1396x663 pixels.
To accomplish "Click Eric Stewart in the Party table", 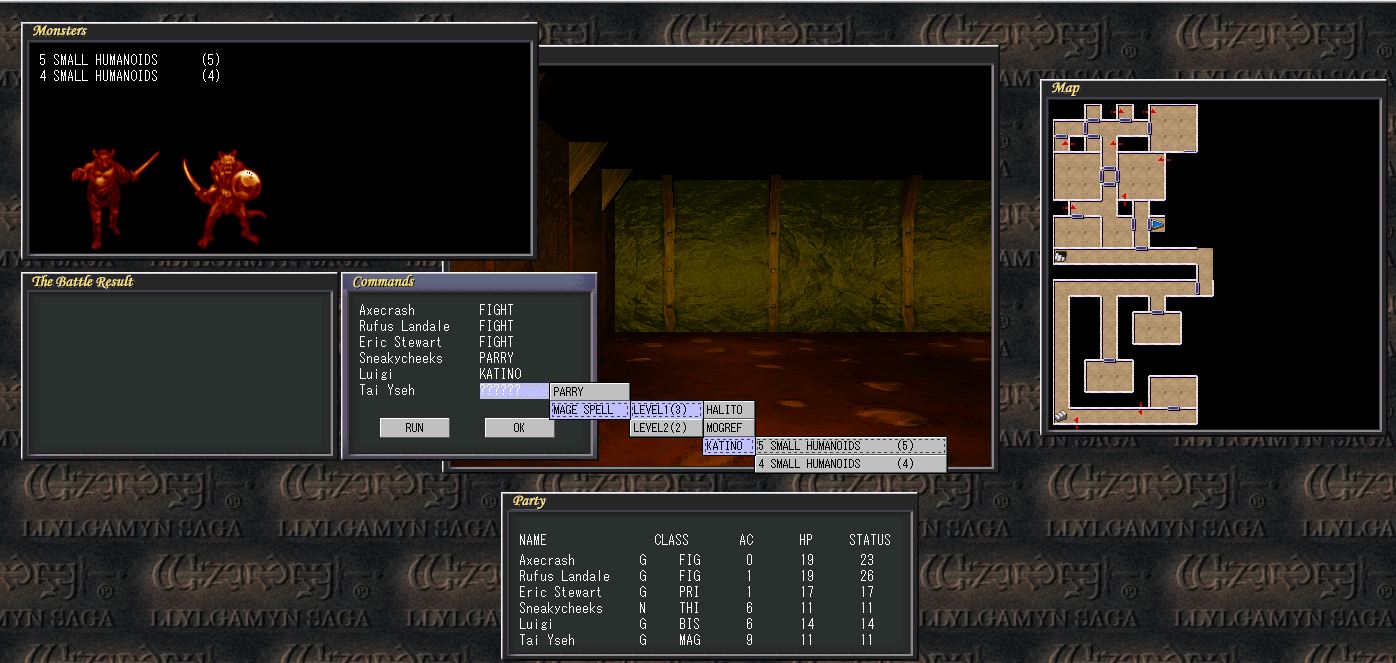I will click(x=560, y=592).
